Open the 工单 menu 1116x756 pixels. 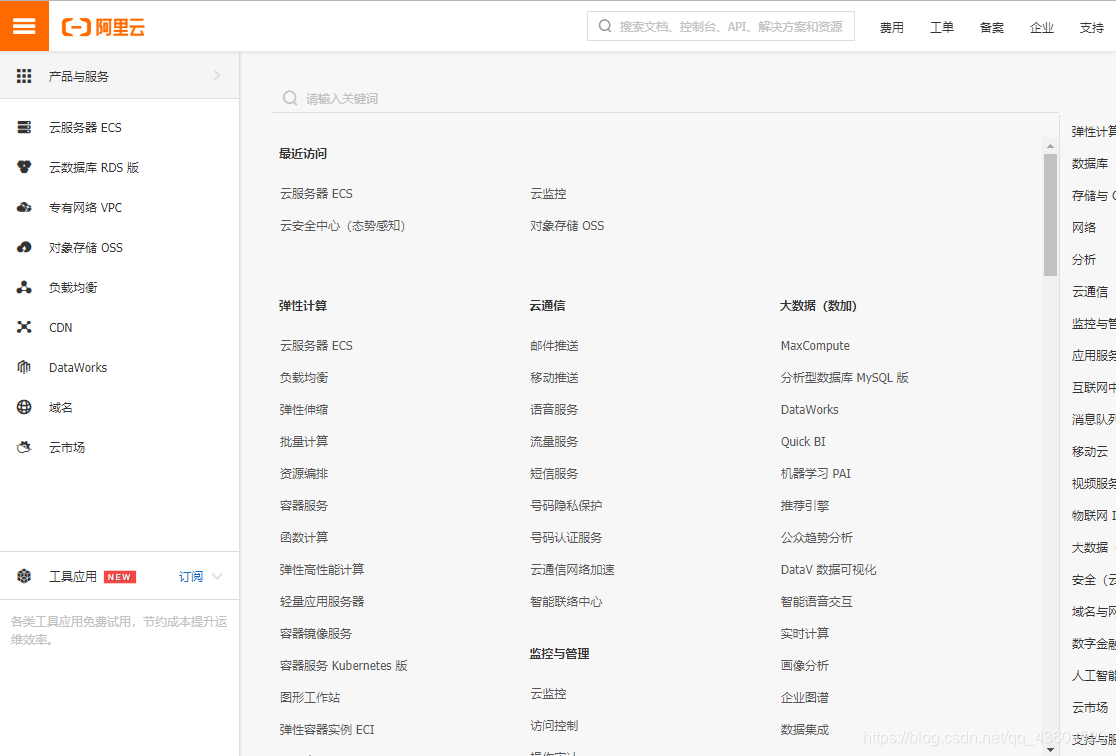[942, 27]
